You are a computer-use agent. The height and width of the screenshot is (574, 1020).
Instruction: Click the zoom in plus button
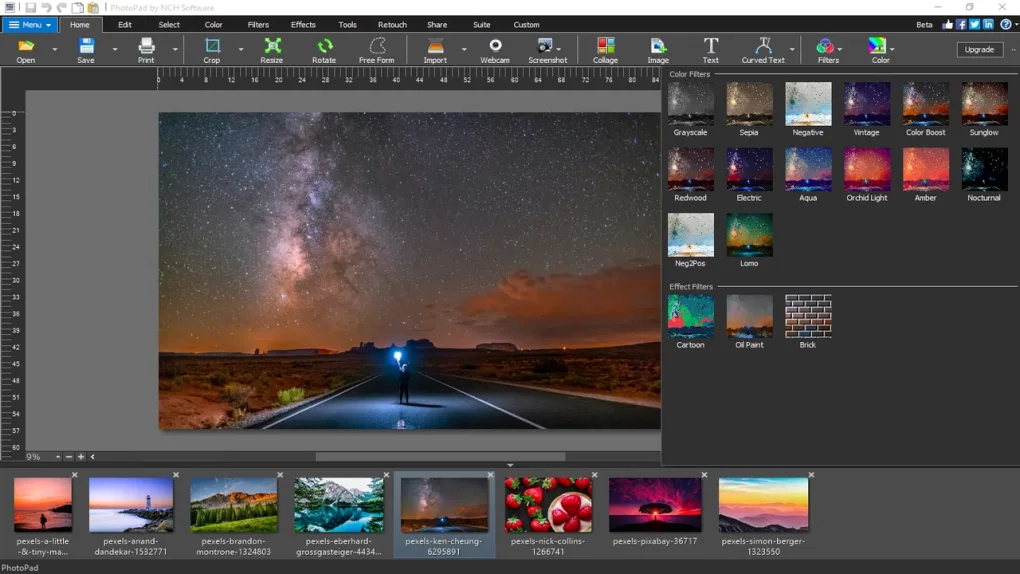[x=81, y=457]
